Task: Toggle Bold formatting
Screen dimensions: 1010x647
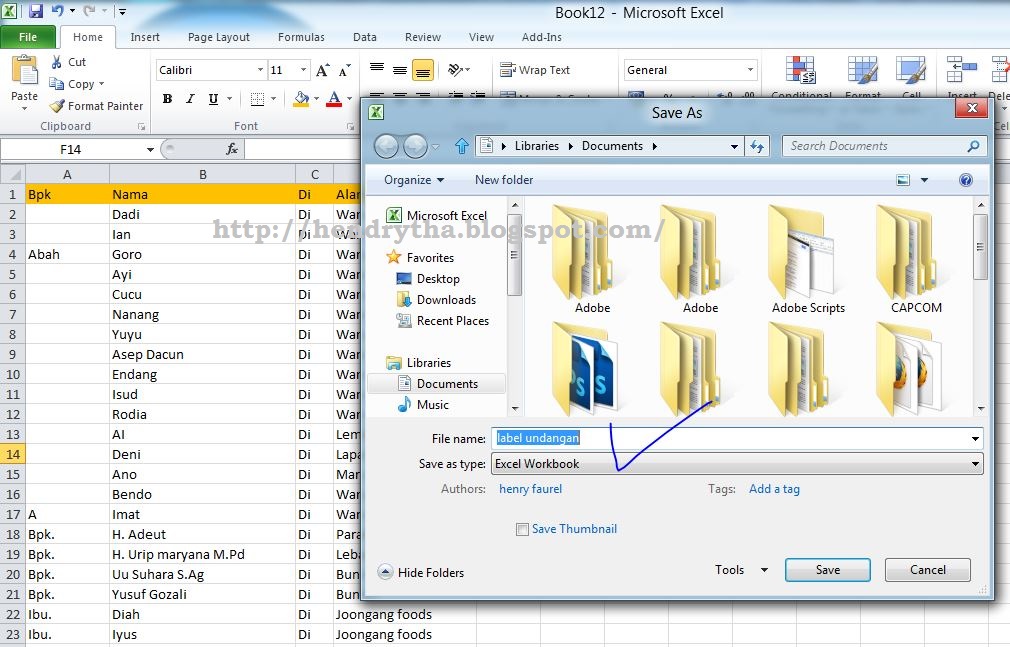Action: (167, 99)
